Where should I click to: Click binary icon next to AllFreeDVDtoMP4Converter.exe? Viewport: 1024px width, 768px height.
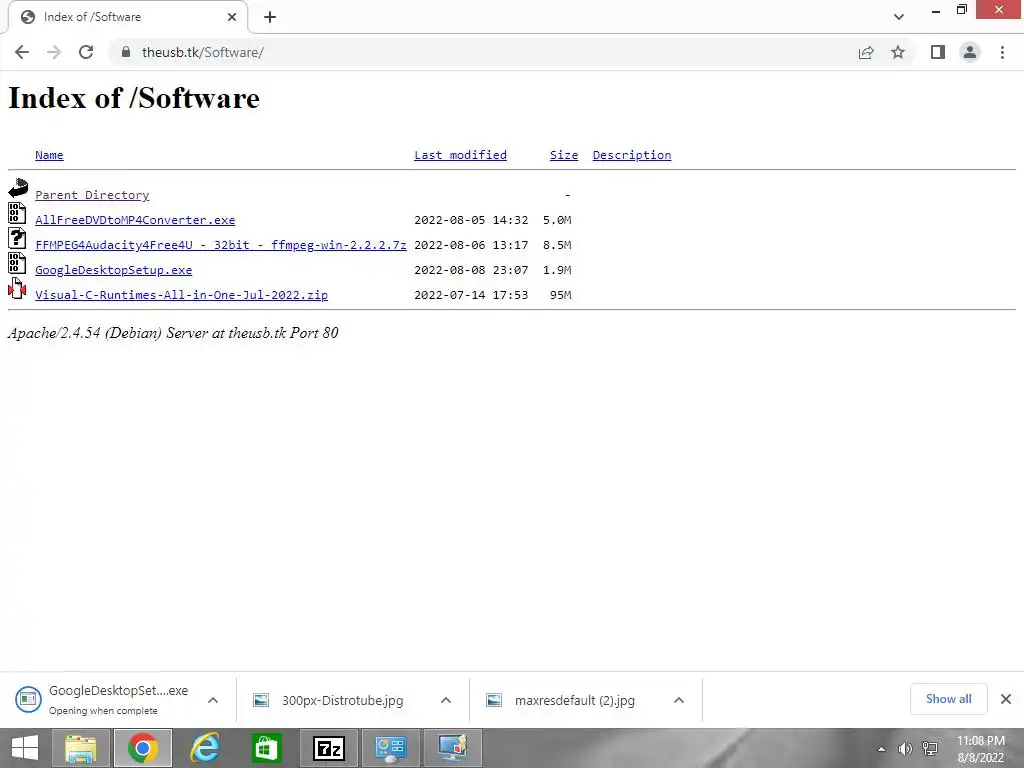17,213
